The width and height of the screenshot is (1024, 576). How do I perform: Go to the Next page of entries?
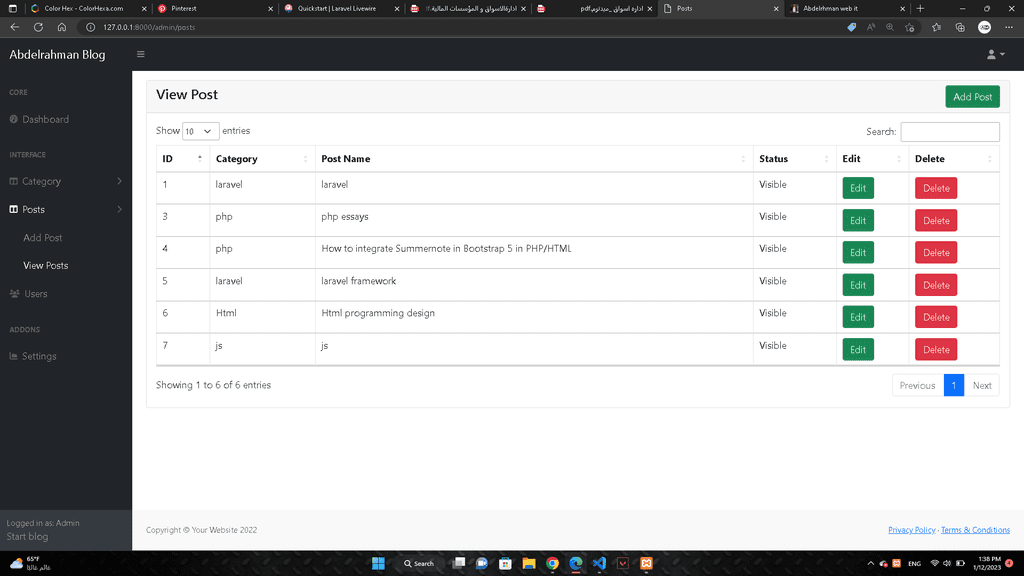[x=982, y=385]
